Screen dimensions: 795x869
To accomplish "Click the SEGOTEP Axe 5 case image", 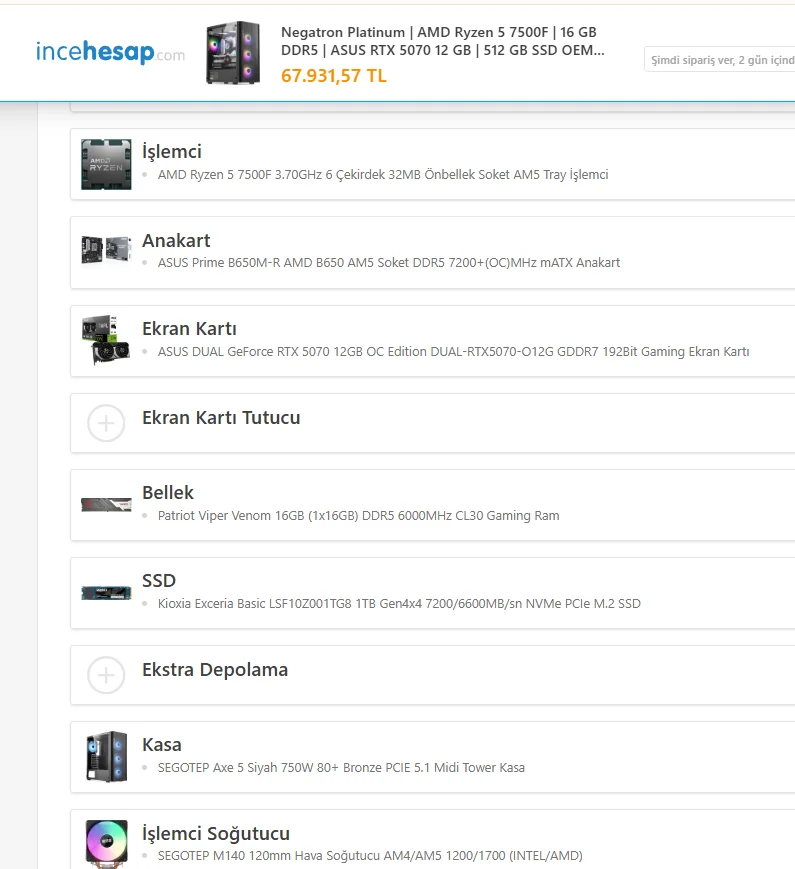I will pyautogui.click(x=106, y=756).
